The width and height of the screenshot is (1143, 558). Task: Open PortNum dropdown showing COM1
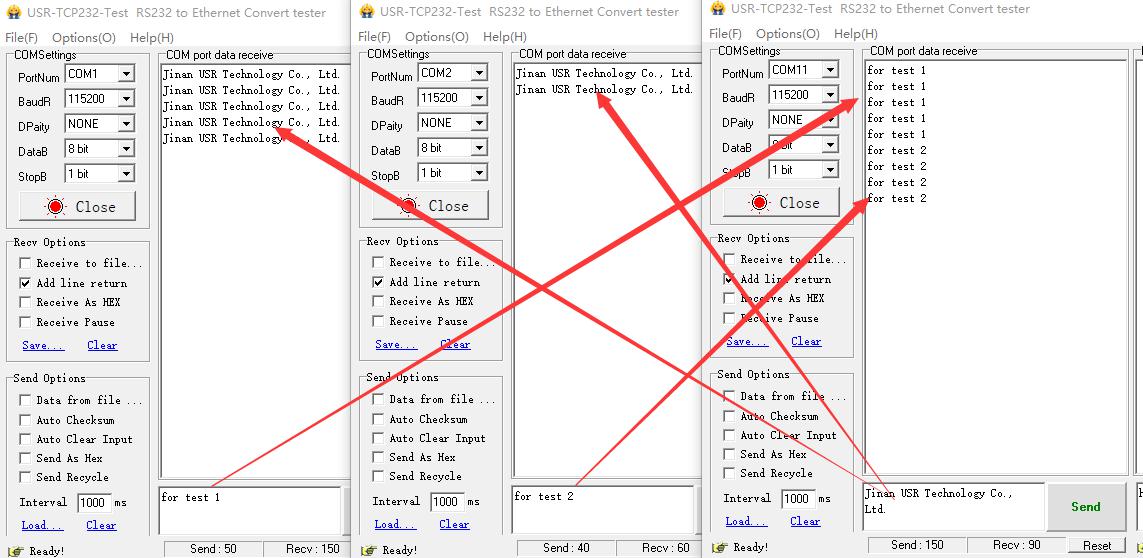point(127,74)
